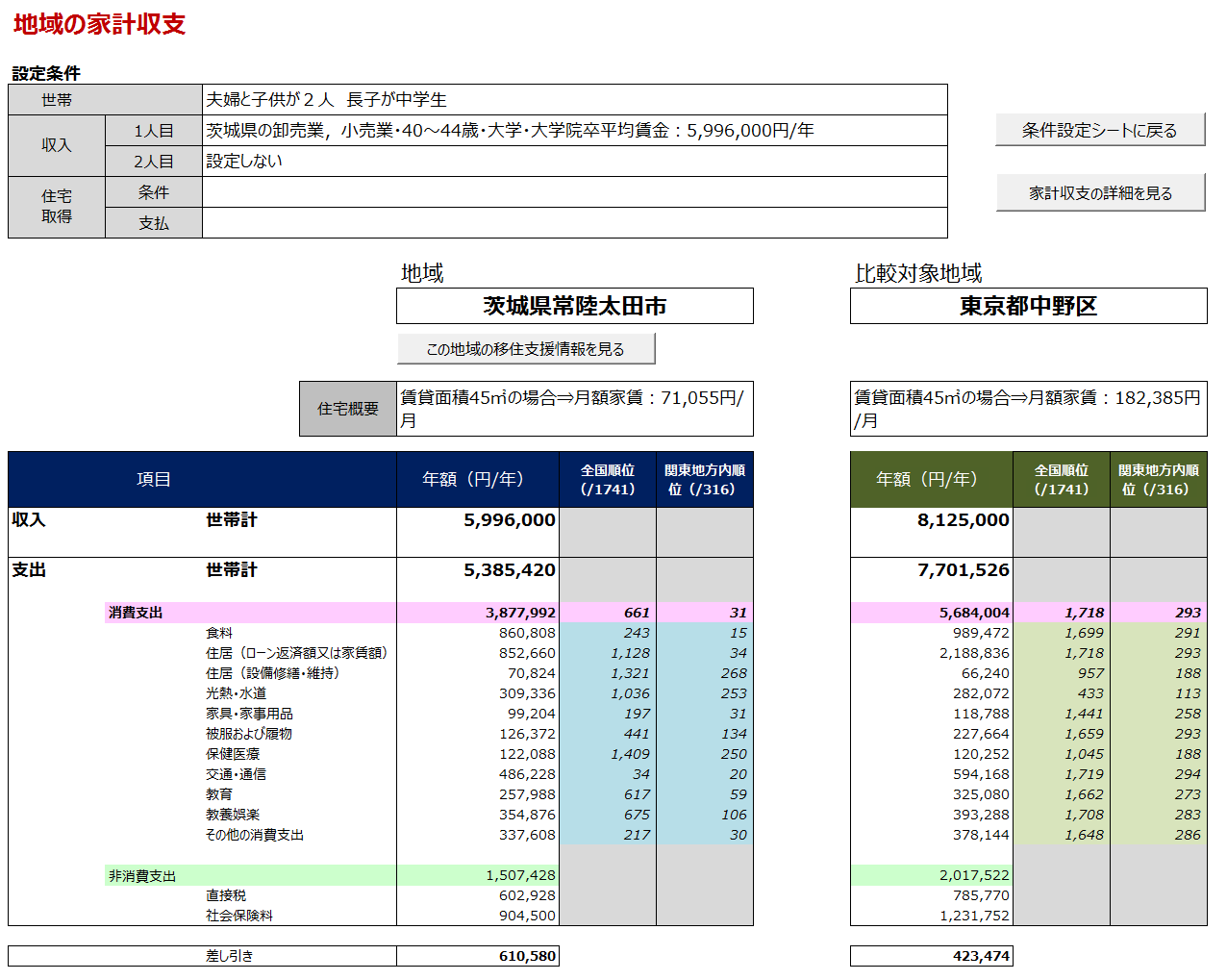Screen dimensions: 1227x980
Task: View この地域の移住支援情報を見る button
Action: click(526, 348)
